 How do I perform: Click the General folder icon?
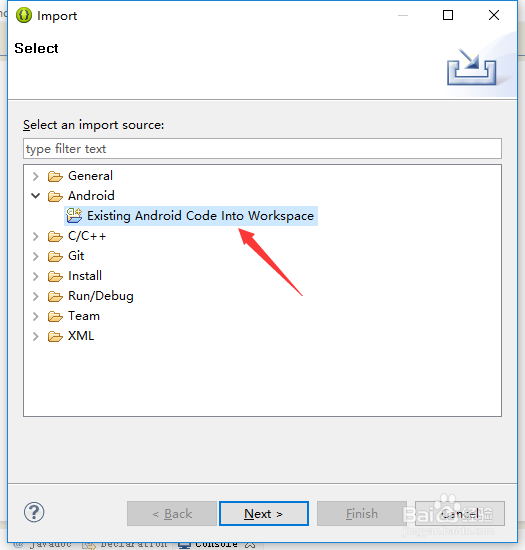55,176
